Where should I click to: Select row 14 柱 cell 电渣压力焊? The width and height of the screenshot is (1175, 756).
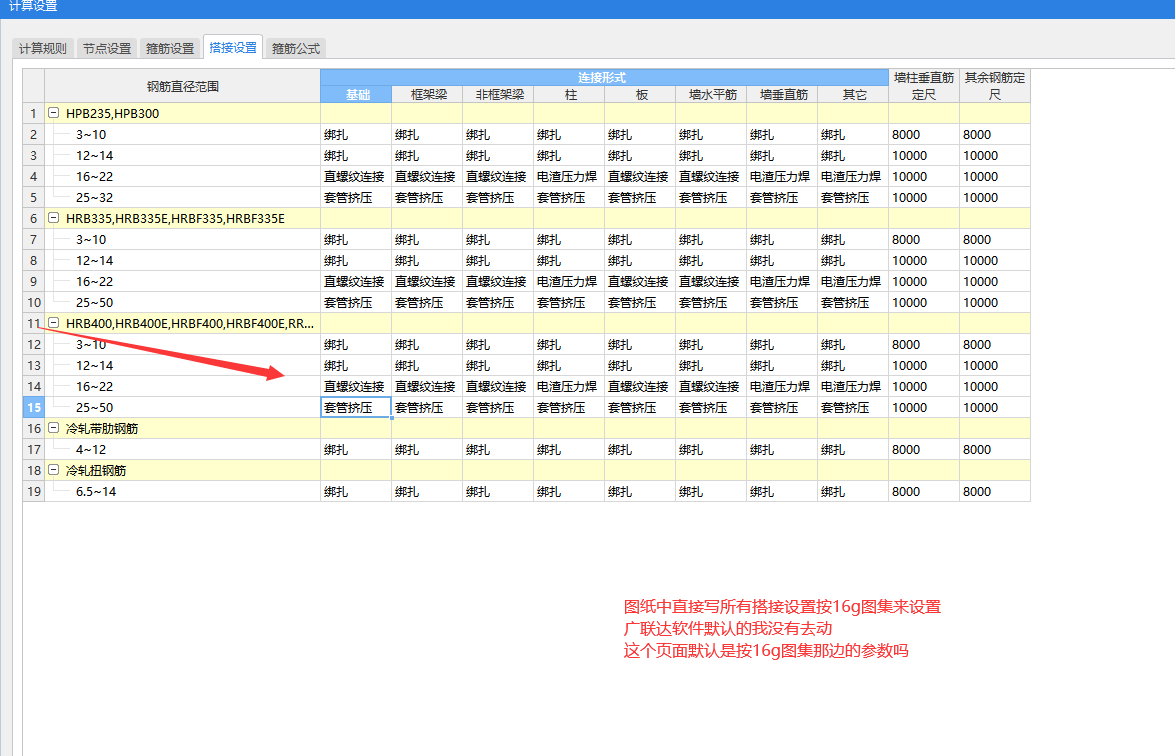(x=570, y=387)
